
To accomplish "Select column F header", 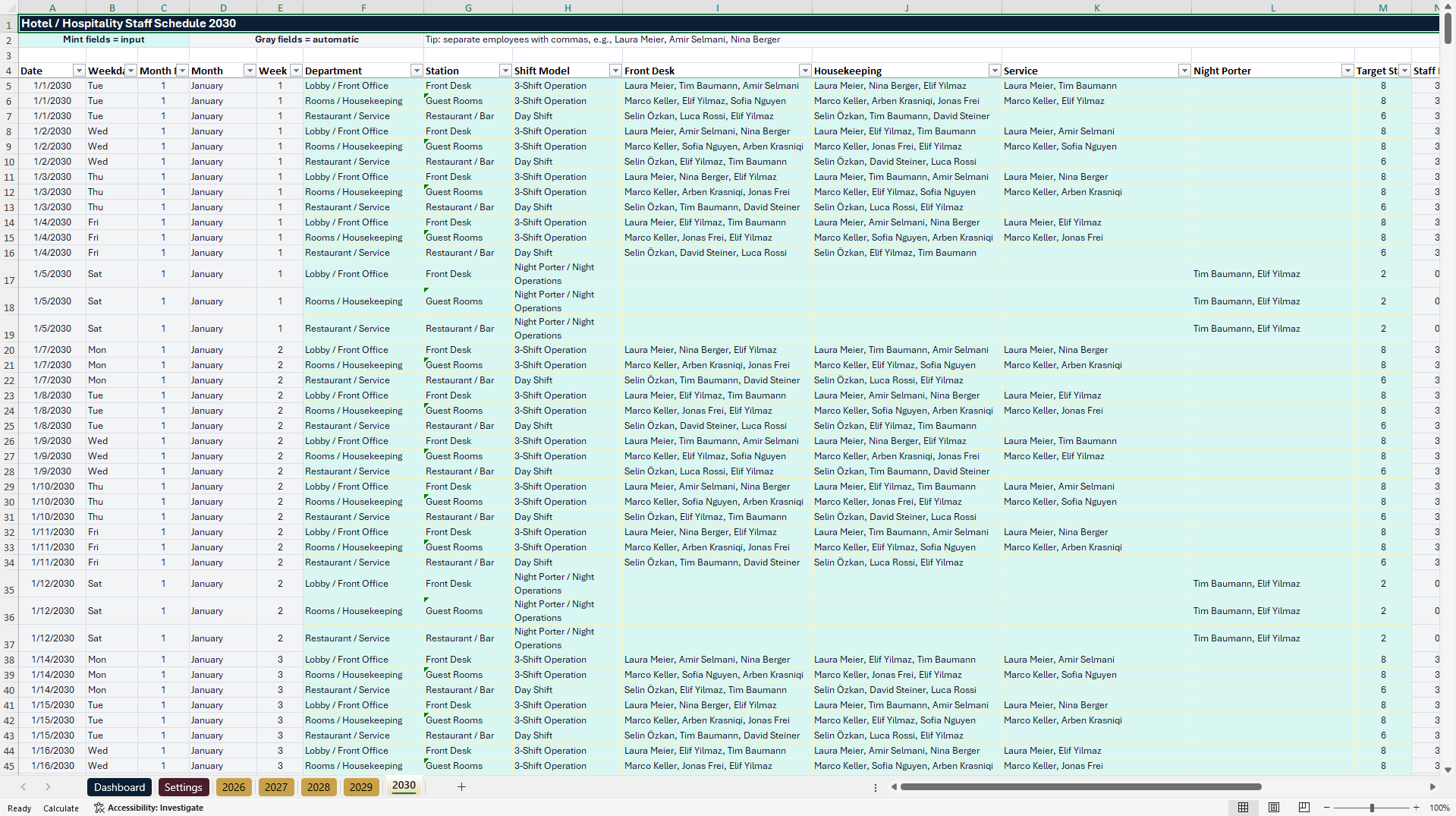I will 363,8.
